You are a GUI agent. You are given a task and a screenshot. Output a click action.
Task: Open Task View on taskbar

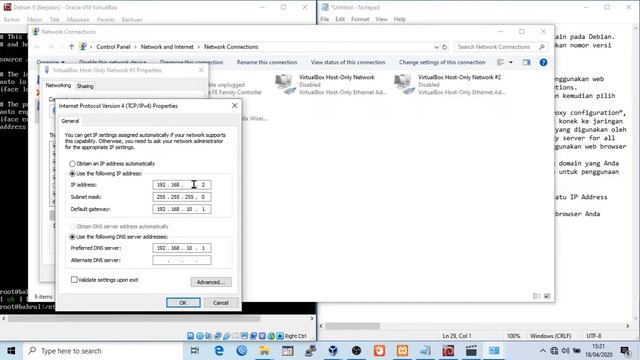195,351
